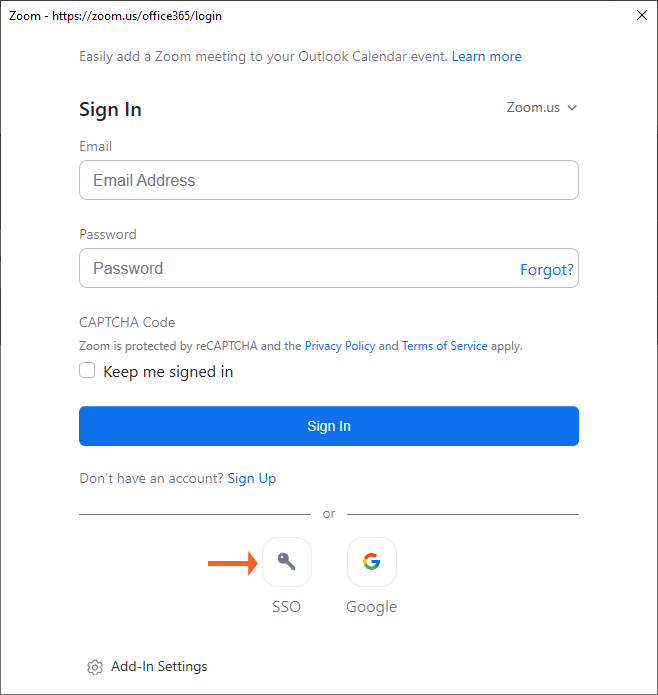Sign in with the Google logo icon

point(371,562)
